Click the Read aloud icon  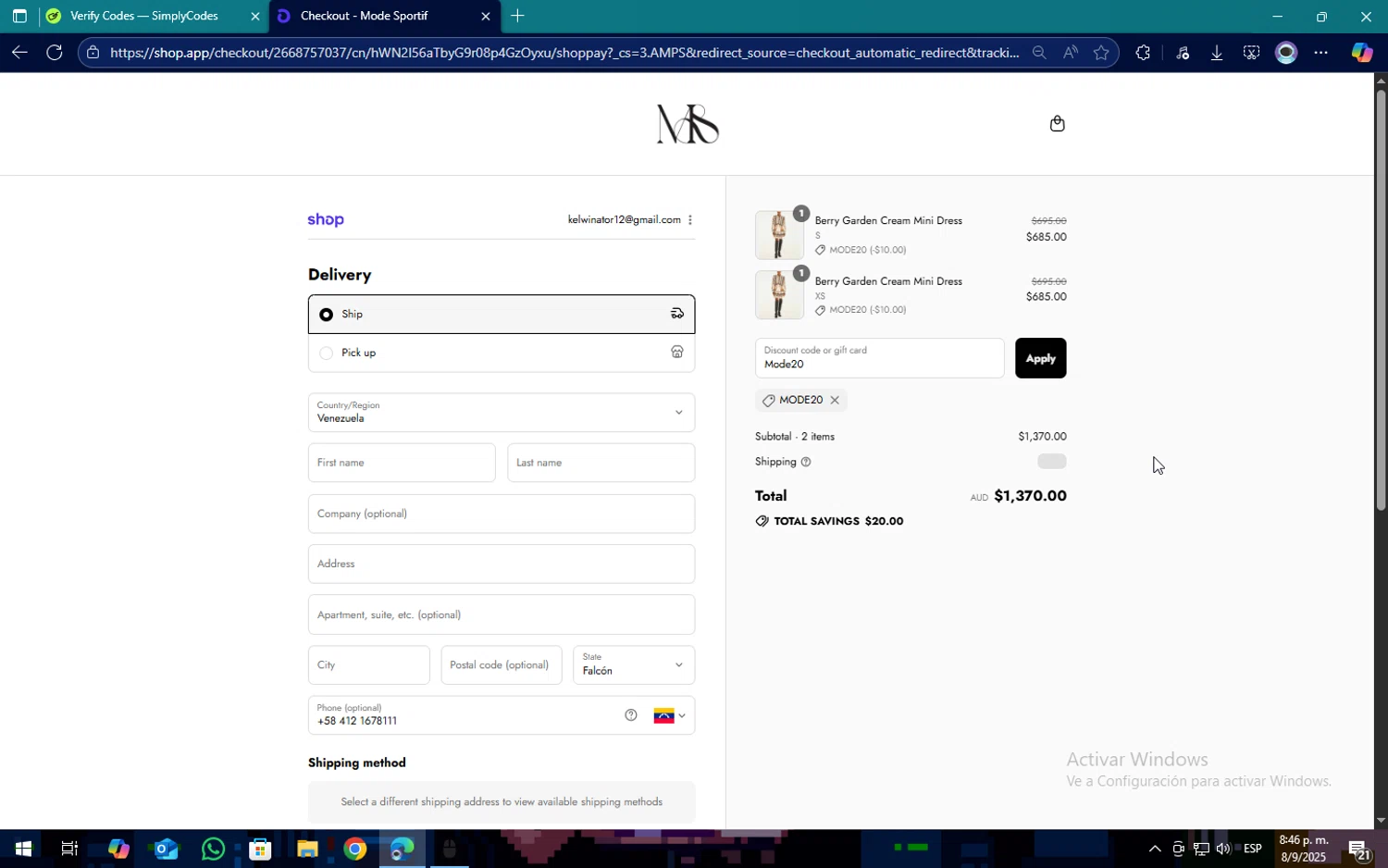pyautogui.click(x=1071, y=53)
